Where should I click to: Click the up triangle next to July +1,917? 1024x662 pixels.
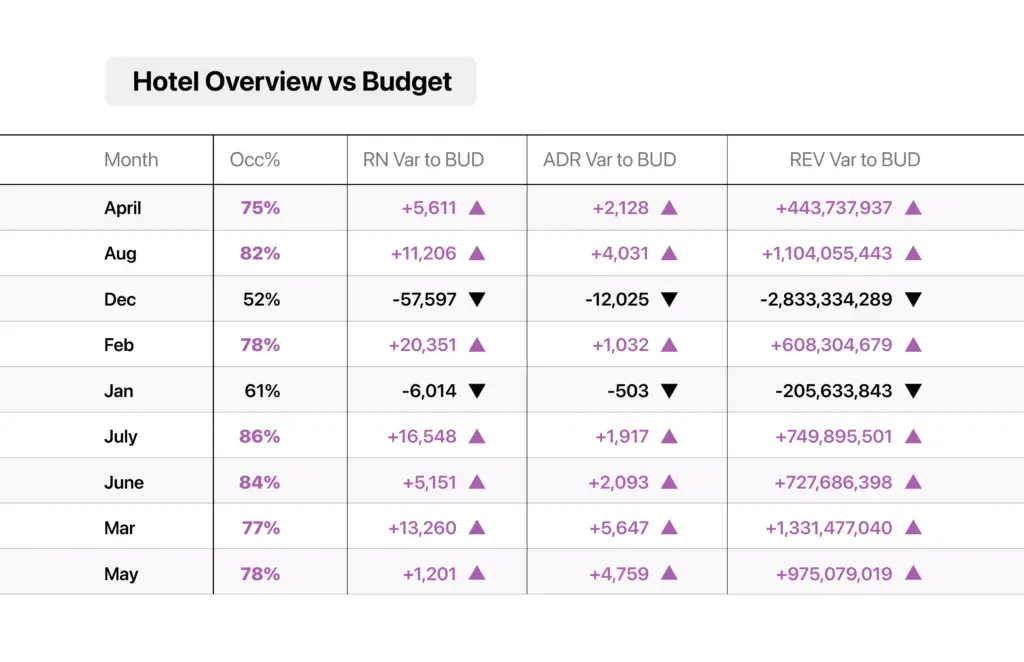tap(669, 436)
